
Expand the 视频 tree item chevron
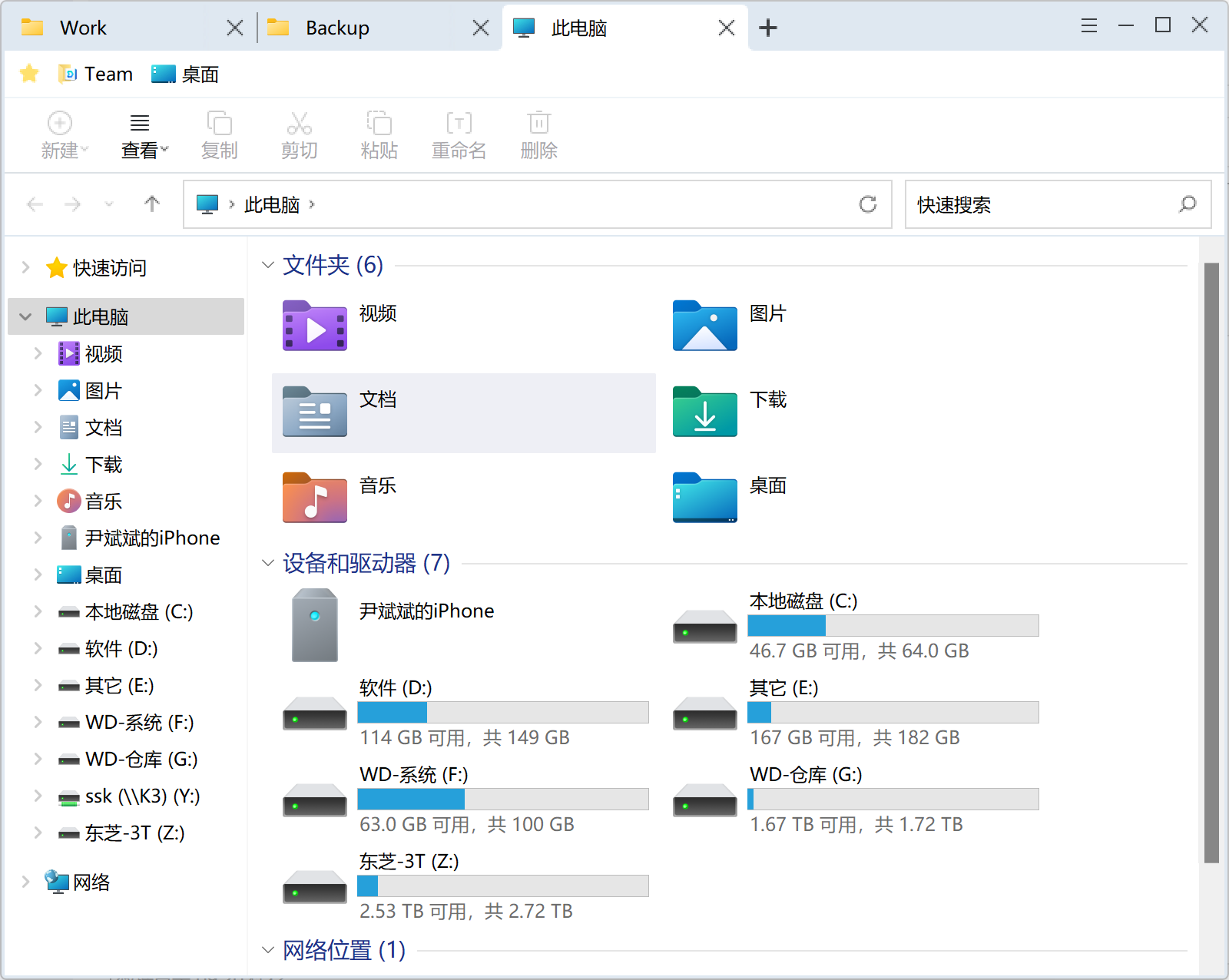(38, 353)
